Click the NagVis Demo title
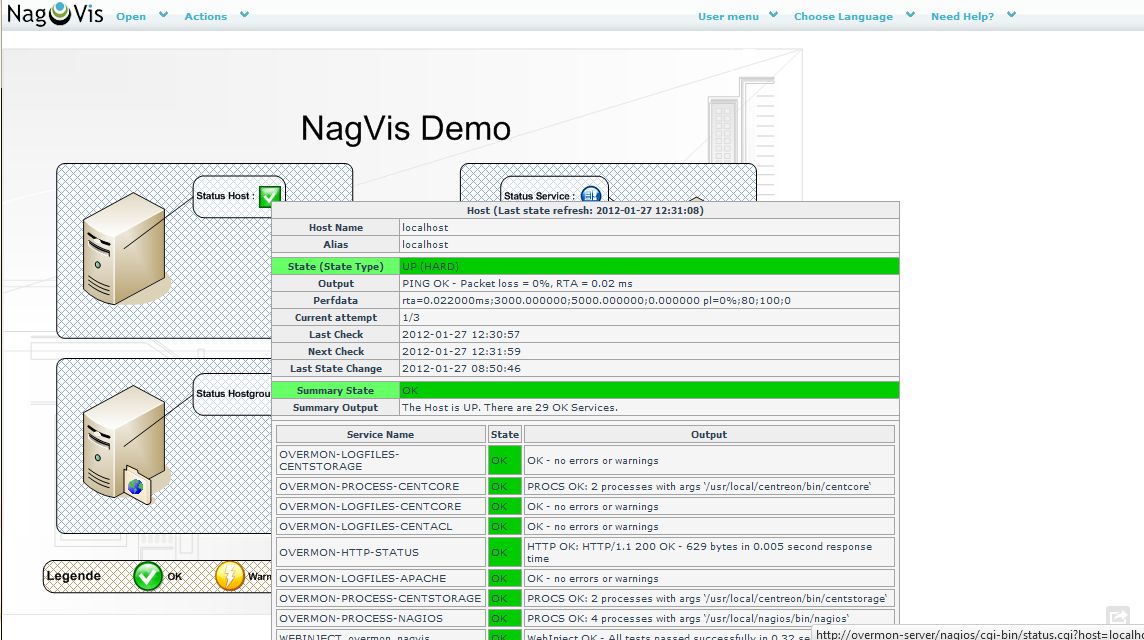Image resolution: width=1144 pixels, height=640 pixels. 406,128
